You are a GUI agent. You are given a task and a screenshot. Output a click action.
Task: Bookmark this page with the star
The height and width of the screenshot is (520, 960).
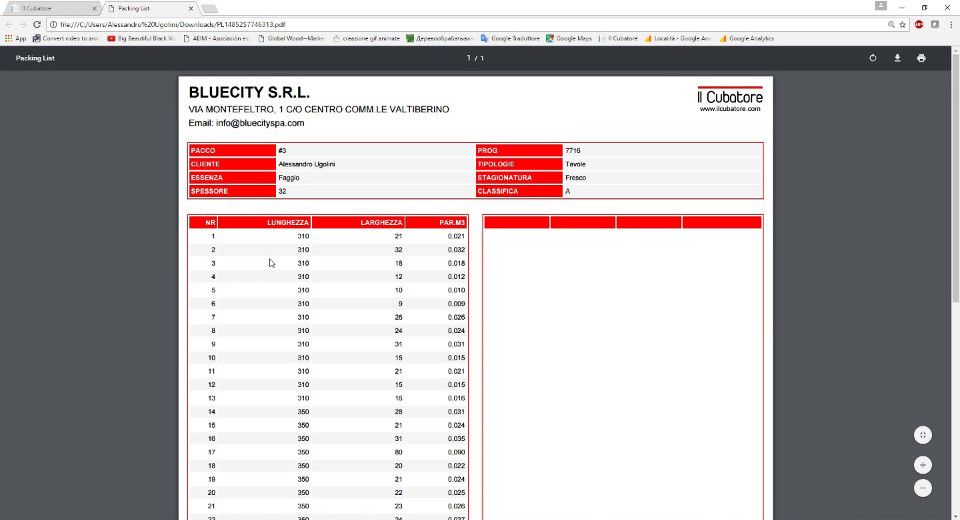click(902, 24)
